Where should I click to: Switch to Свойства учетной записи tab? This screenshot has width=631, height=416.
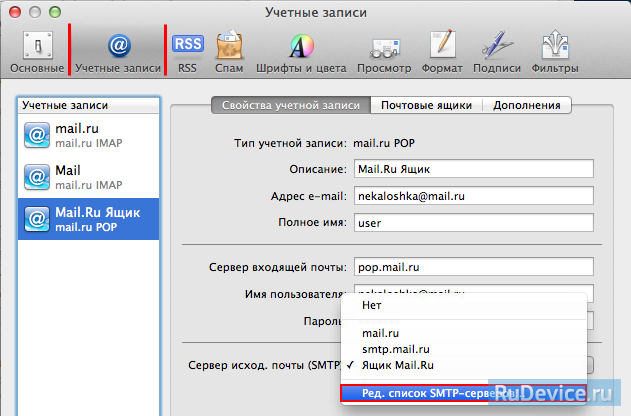coord(291,105)
